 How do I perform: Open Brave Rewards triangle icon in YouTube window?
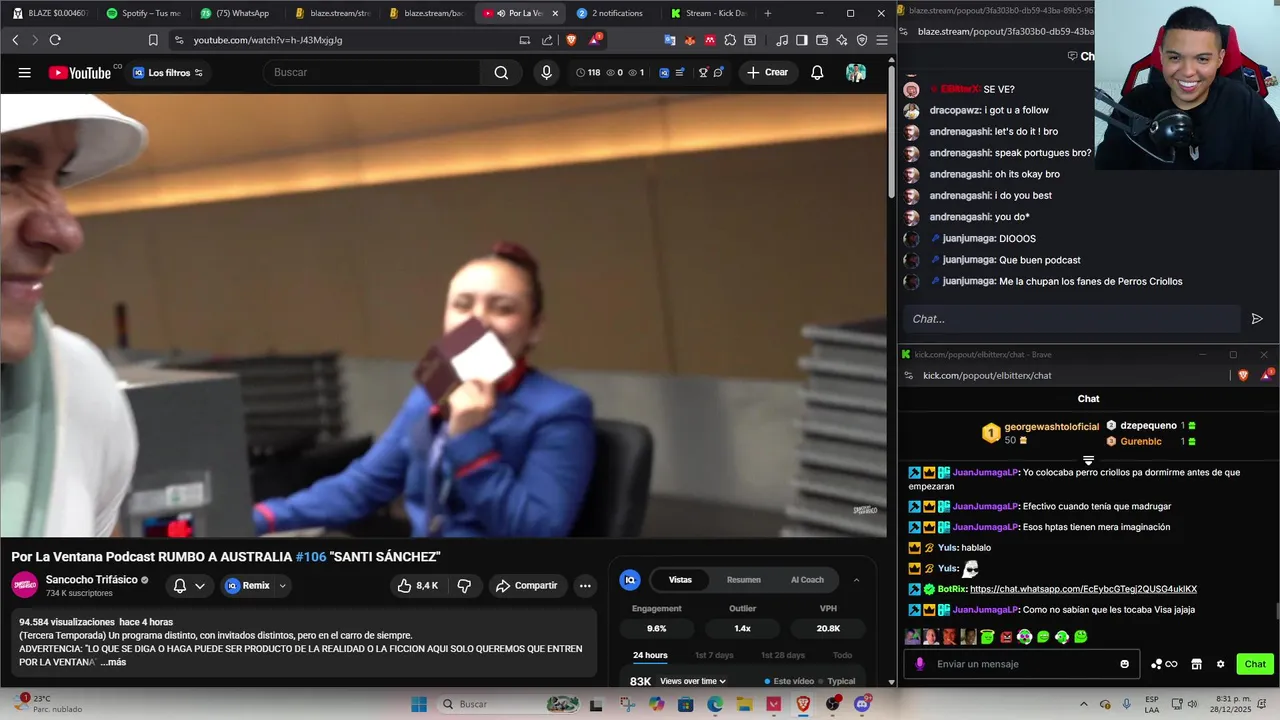(595, 40)
